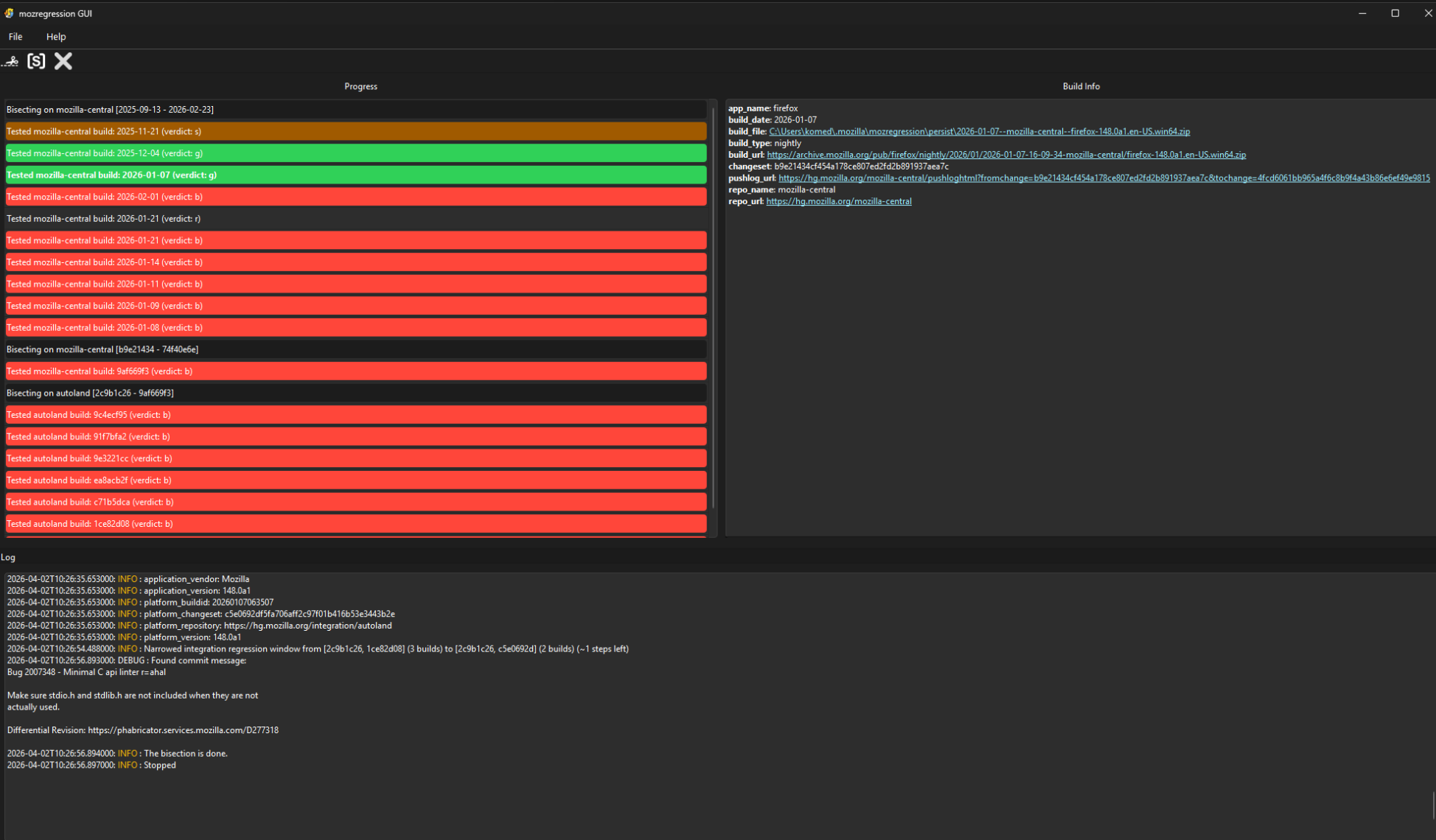Click the Progress list vertical scrollbar

coord(713,307)
